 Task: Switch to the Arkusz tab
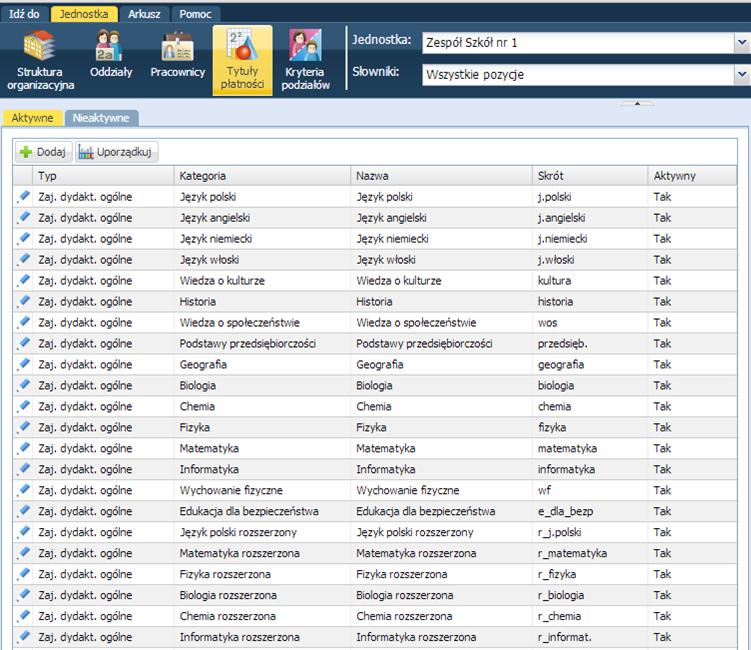(x=144, y=14)
